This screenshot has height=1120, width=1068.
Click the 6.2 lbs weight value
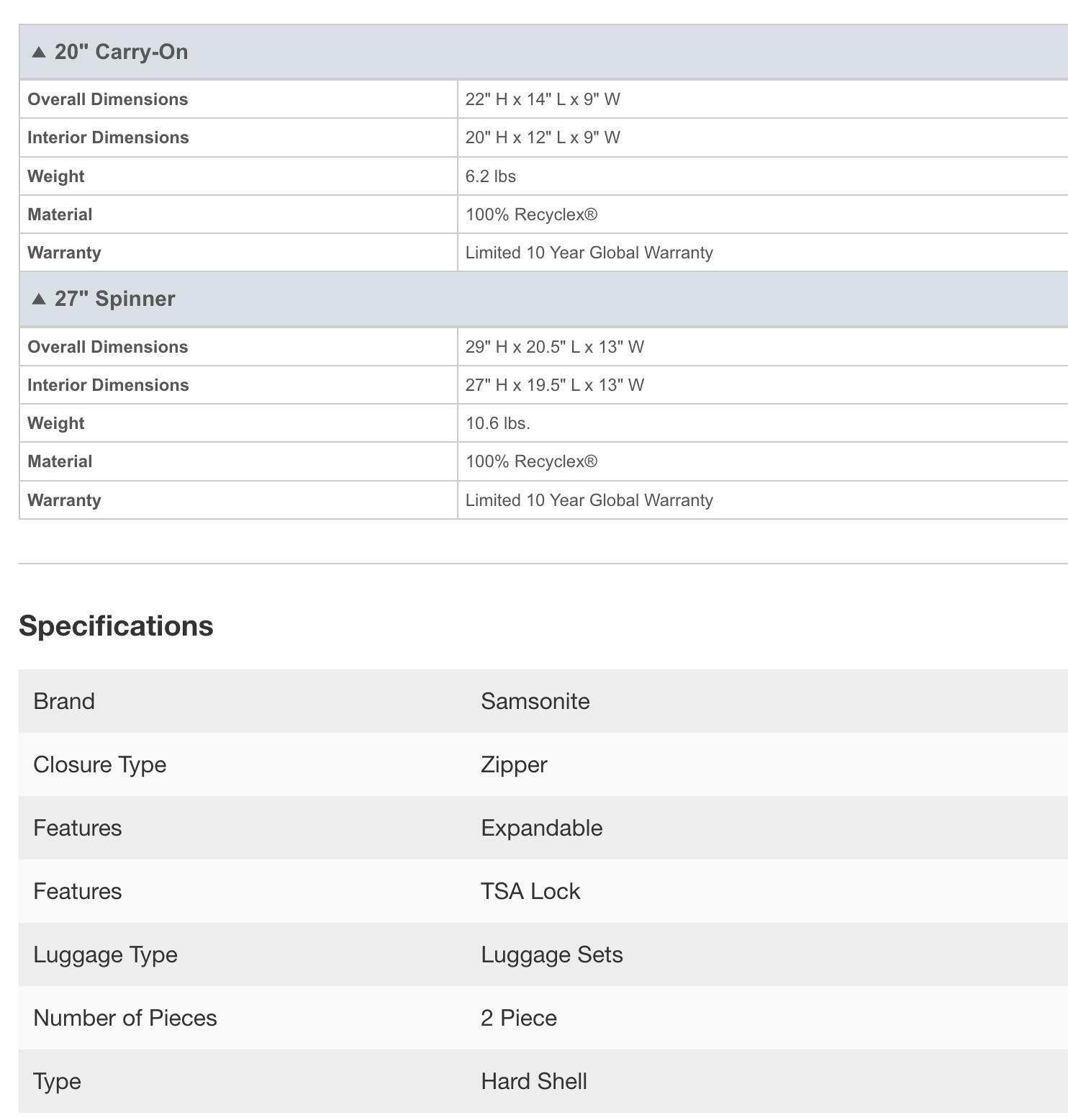(x=491, y=176)
